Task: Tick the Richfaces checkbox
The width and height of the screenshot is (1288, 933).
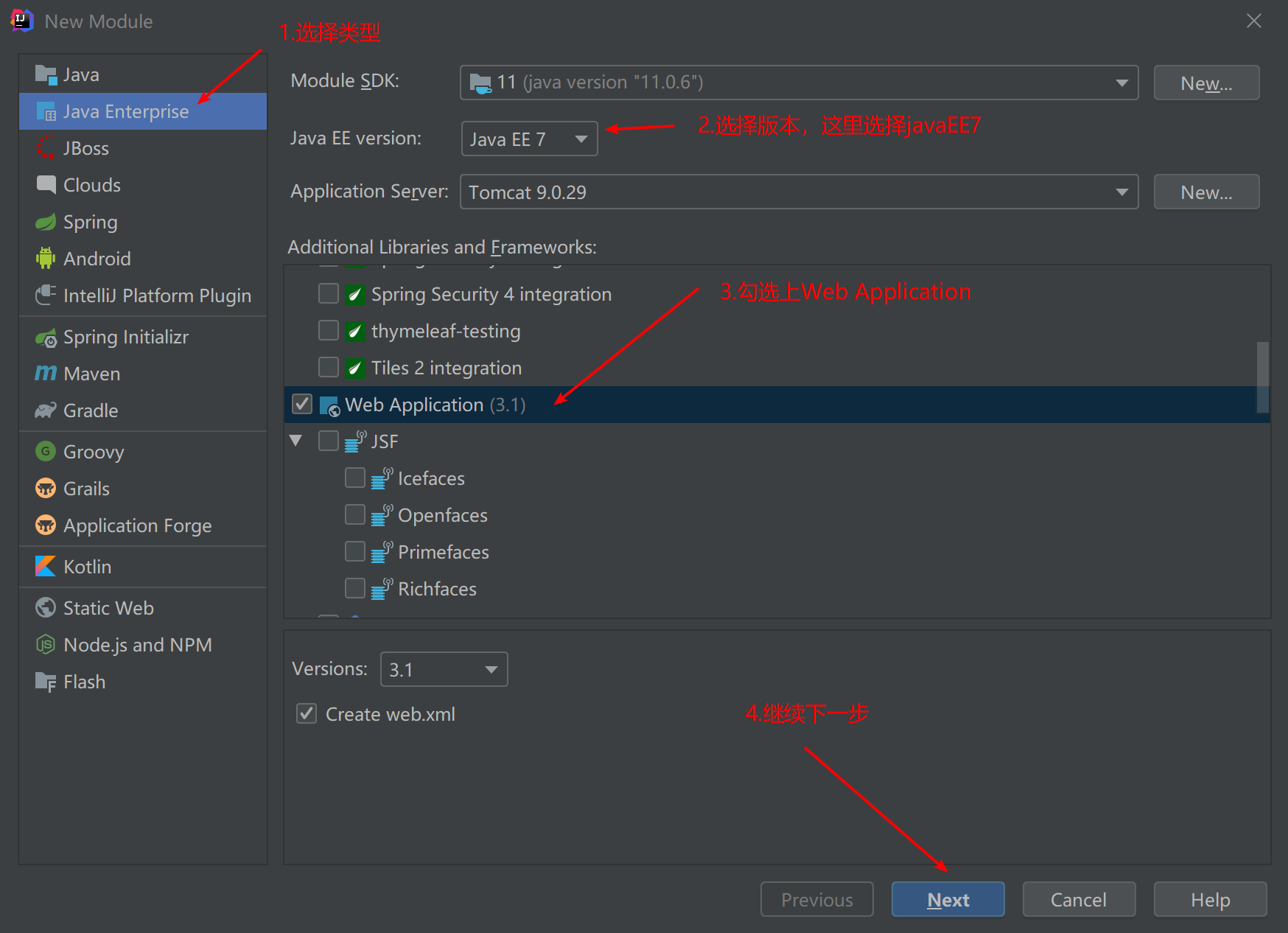Action: 355,589
